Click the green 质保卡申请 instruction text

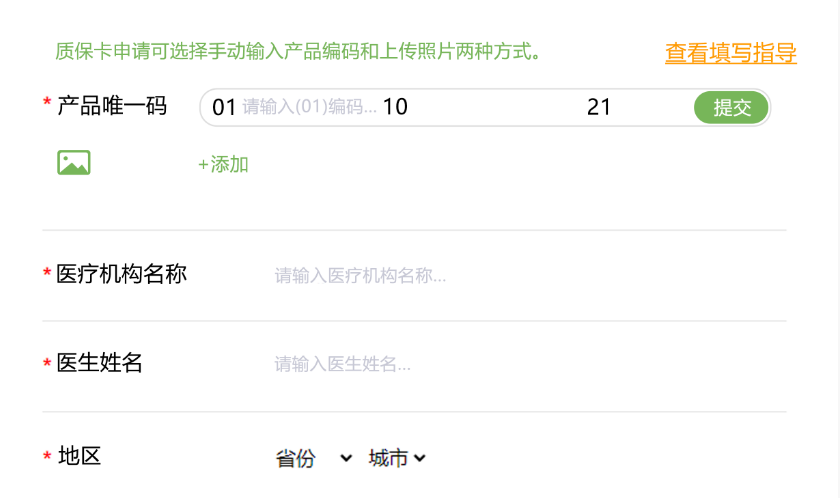coord(298,51)
